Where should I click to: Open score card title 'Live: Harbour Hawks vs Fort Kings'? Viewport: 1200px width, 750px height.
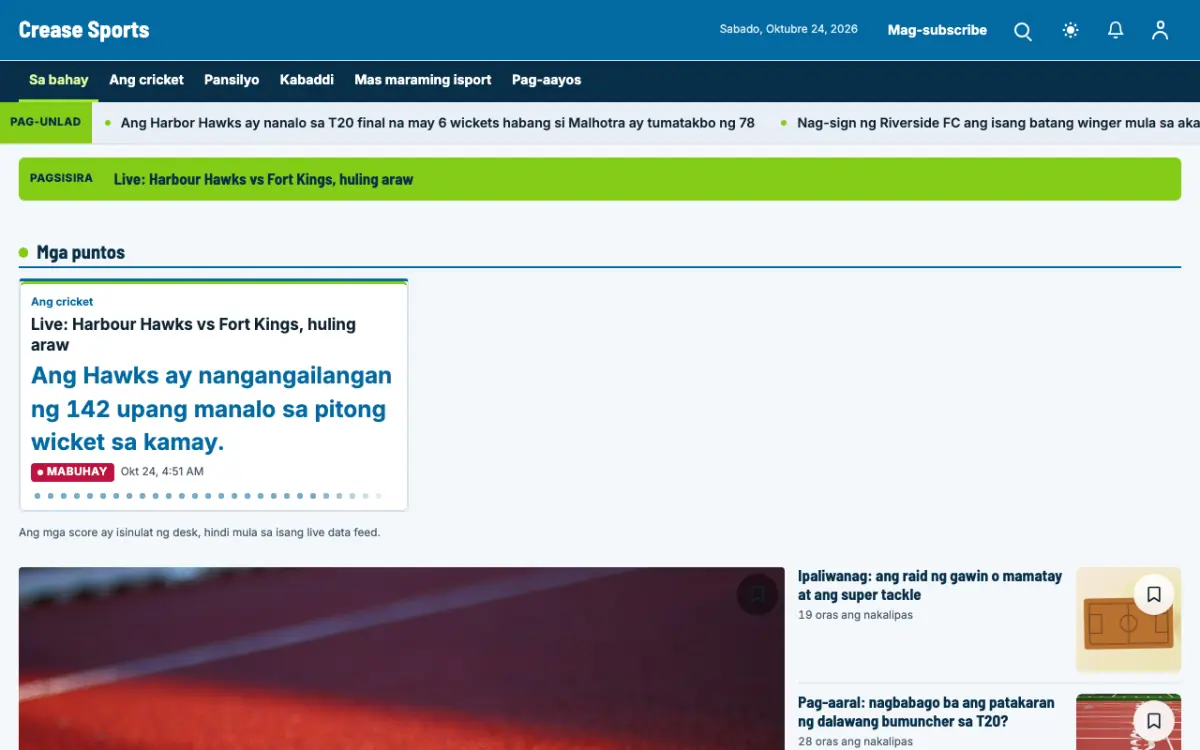coord(193,334)
